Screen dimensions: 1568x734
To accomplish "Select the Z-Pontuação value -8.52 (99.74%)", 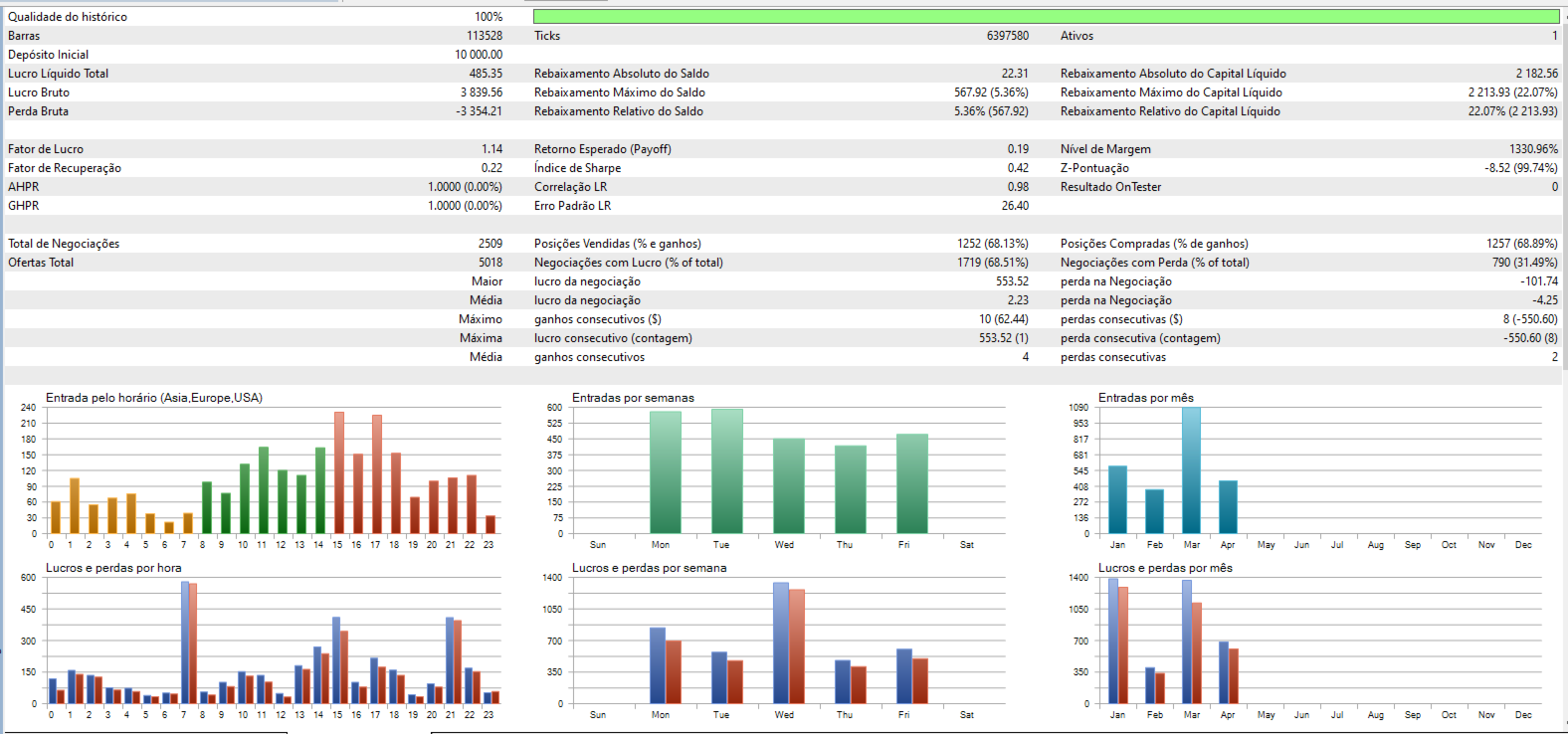I will tap(1521, 168).
